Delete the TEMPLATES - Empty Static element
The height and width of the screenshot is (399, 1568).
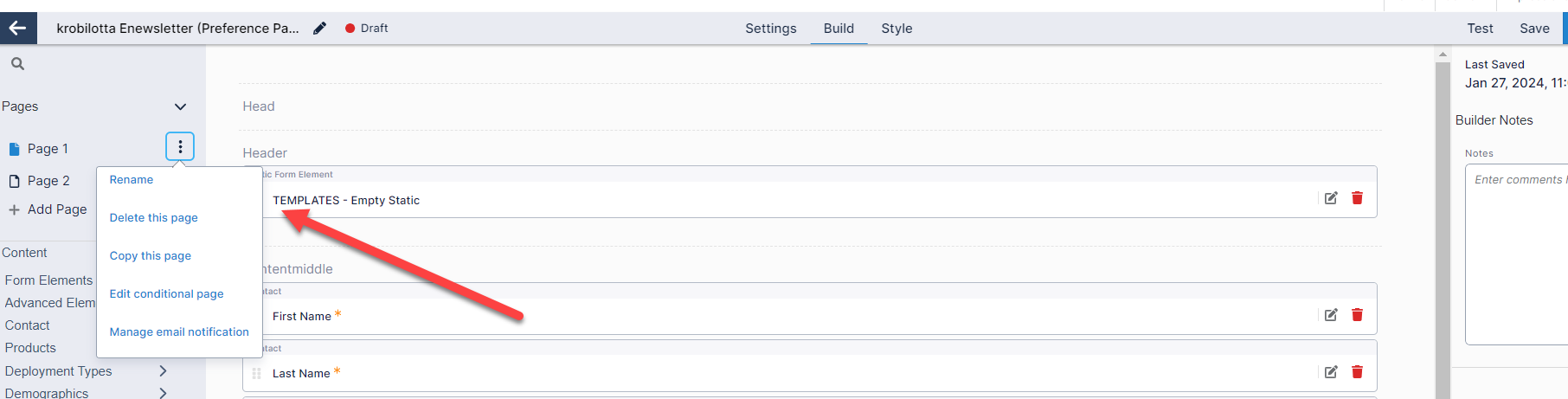click(1357, 198)
